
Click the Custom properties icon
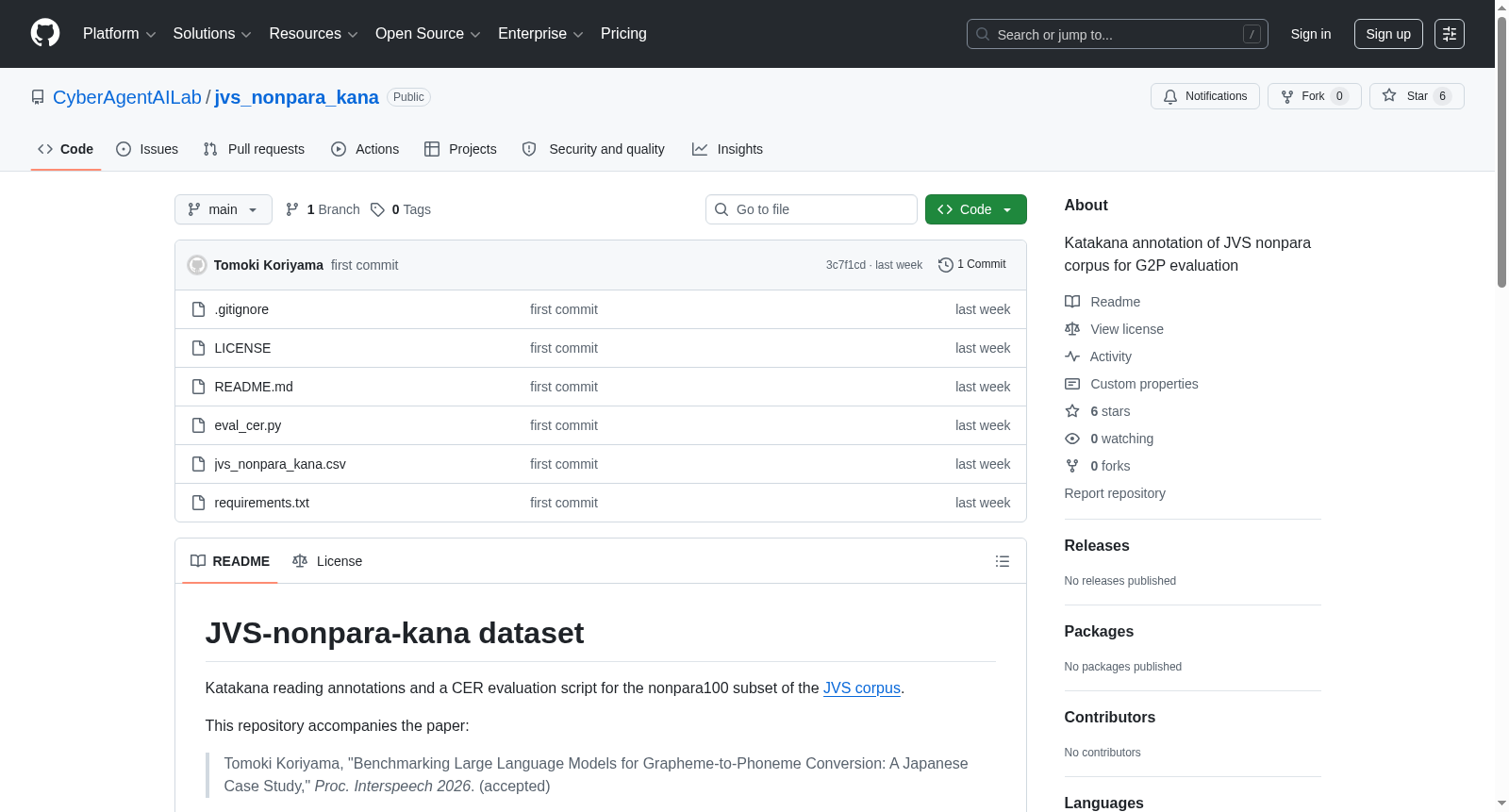click(x=1072, y=384)
